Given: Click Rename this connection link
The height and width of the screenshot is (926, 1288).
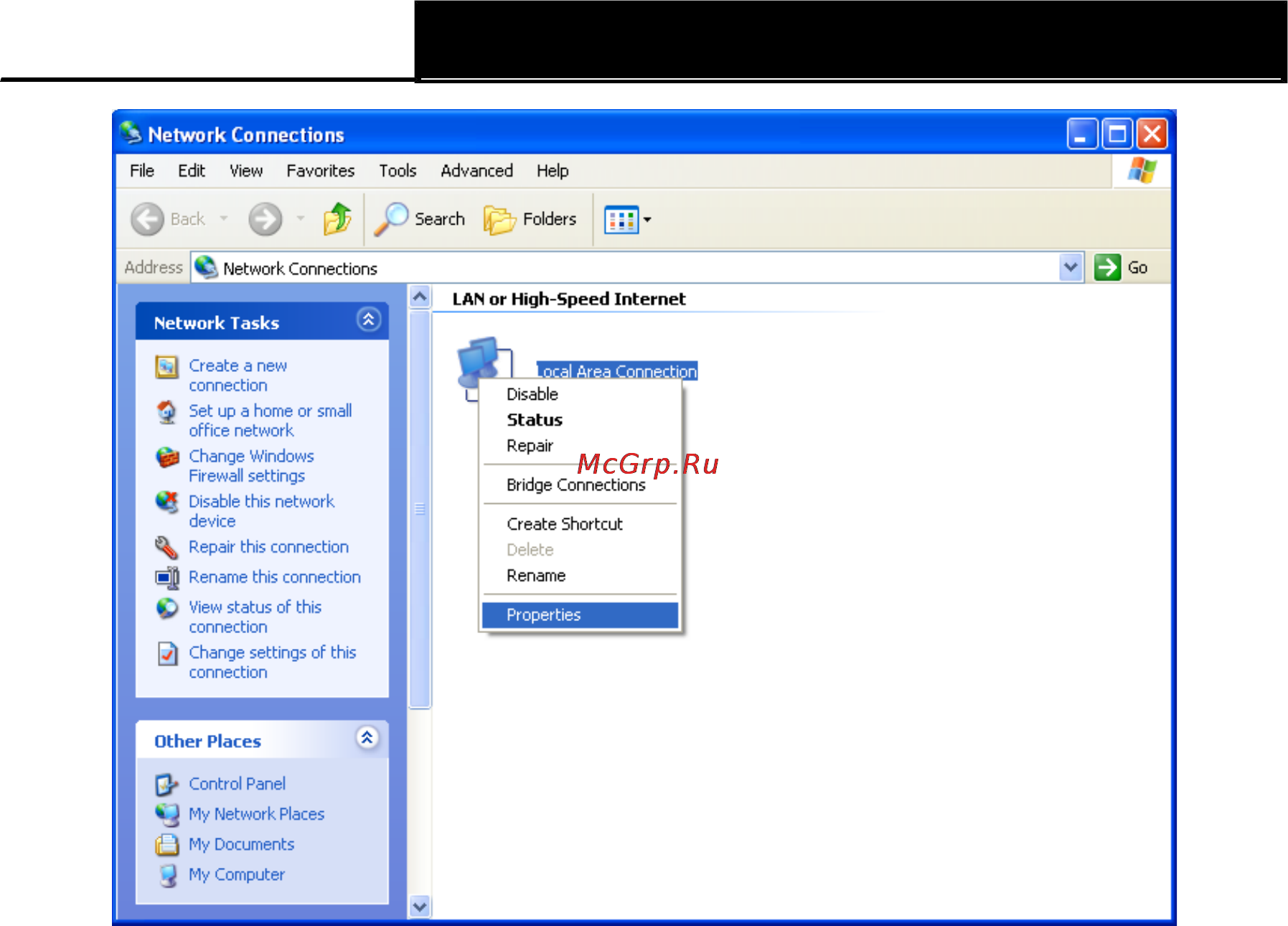Looking at the screenshot, I should [275, 577].
